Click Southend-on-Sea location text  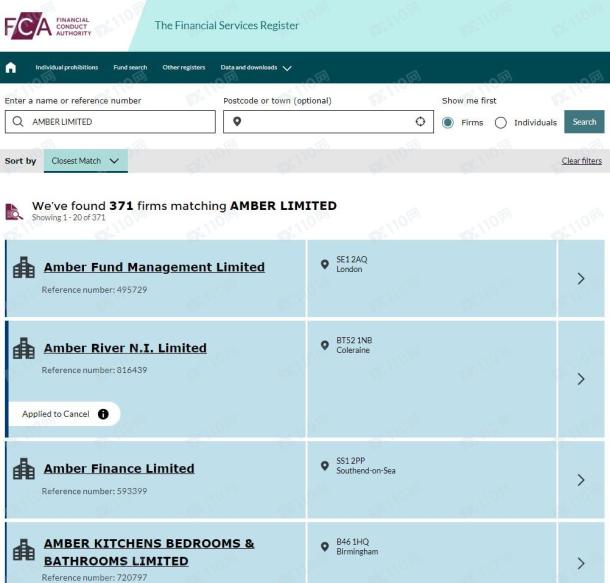coord(366,471)
